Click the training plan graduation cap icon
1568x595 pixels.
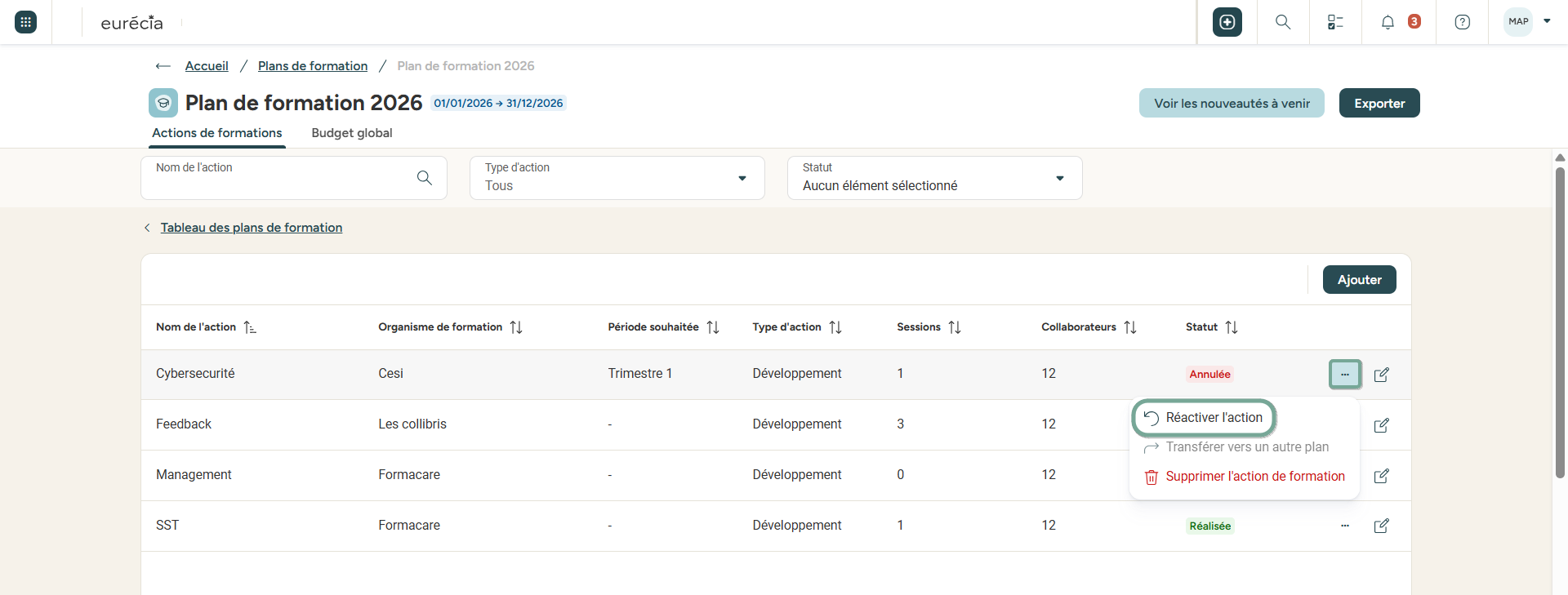[x=163, y=103]
